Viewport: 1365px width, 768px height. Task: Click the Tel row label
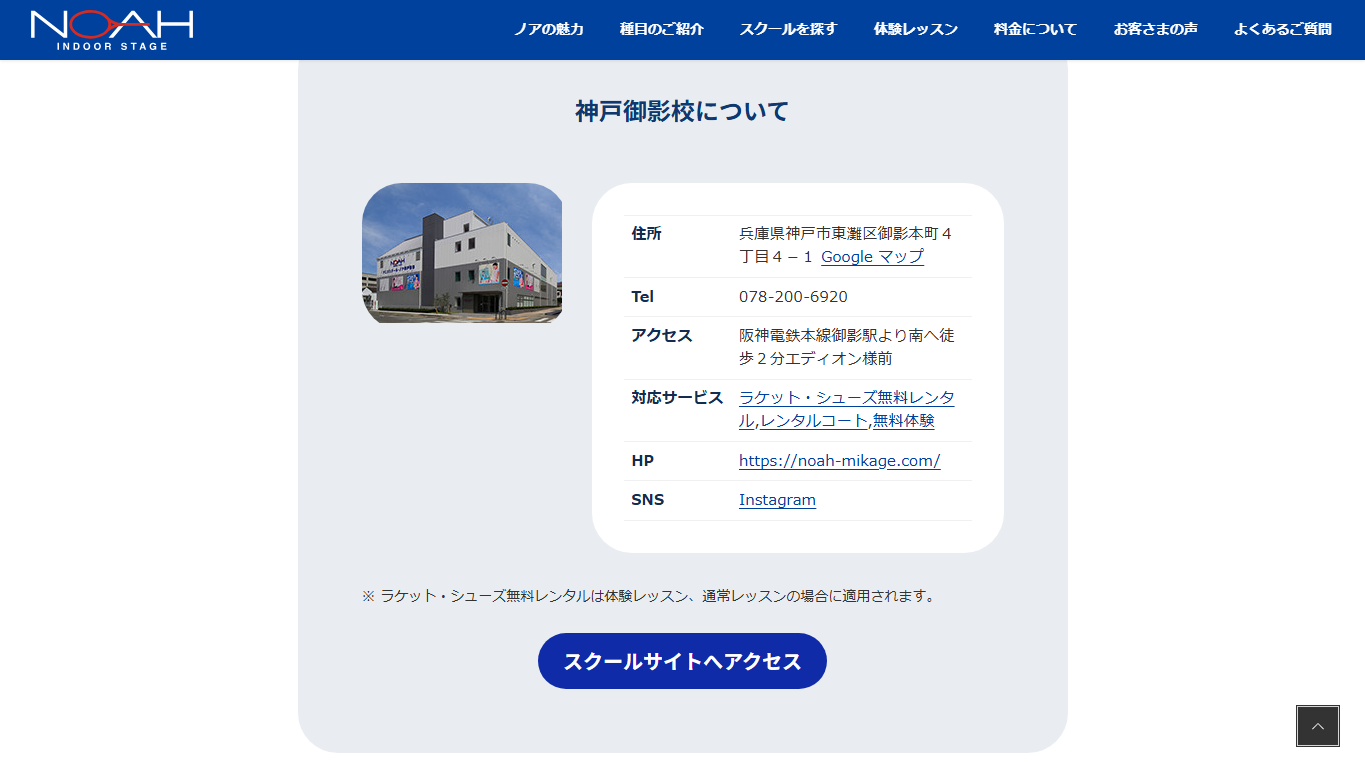[x=642, y=297]
